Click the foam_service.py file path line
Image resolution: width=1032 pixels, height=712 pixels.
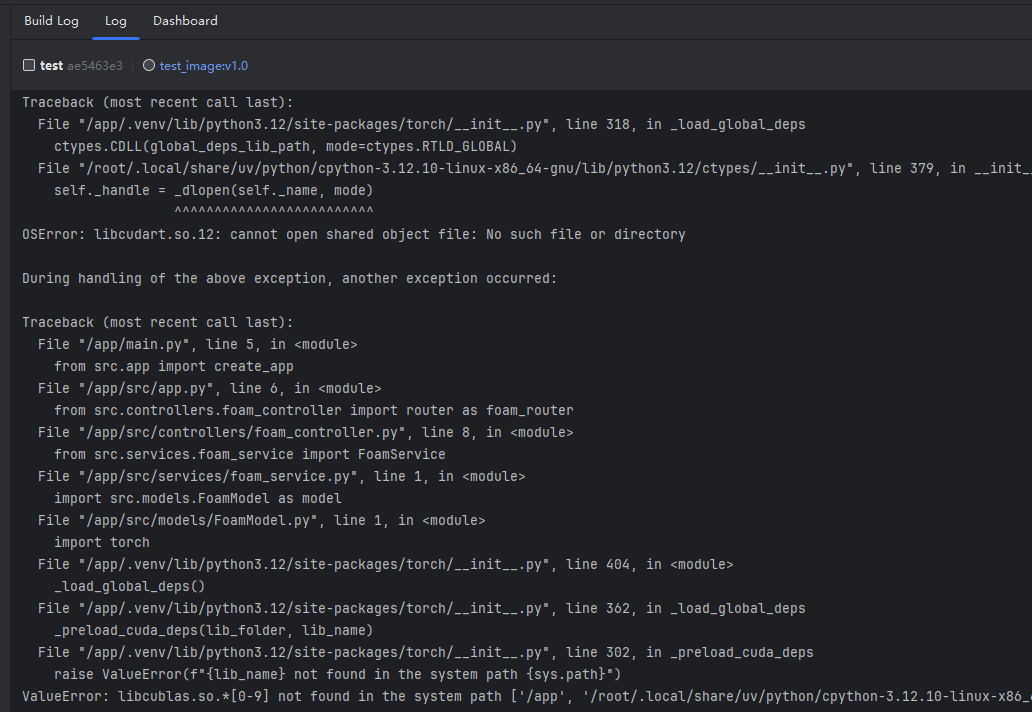pyautogui.click(x=281, y=476)
